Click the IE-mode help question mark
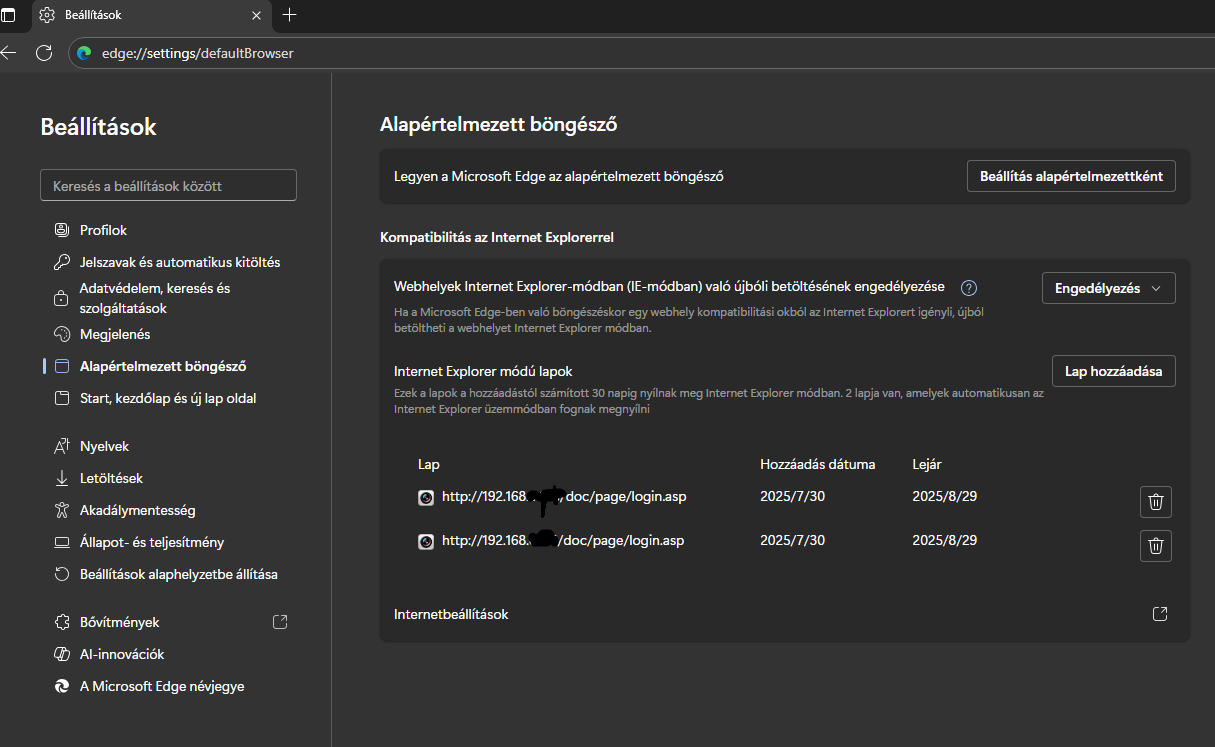 (968, 288)
